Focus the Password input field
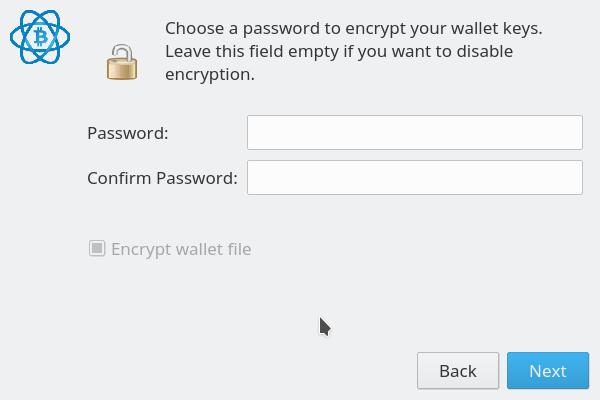 pyautogui.click(x=414, y=132)
